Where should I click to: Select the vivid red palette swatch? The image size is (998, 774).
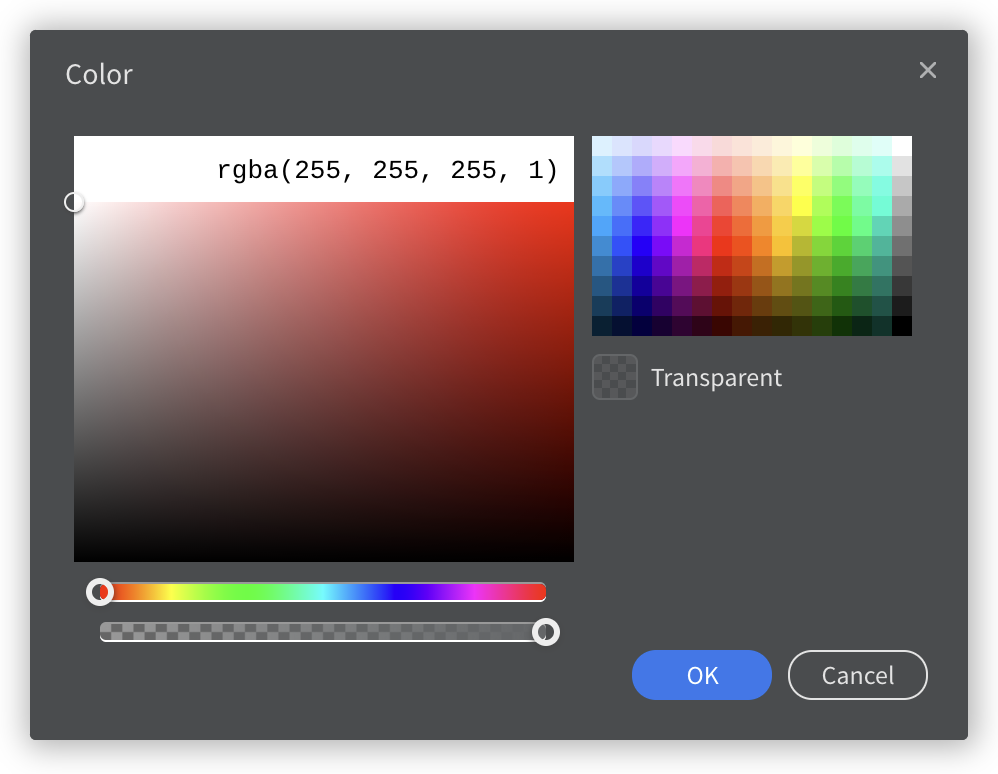[721, 246]
